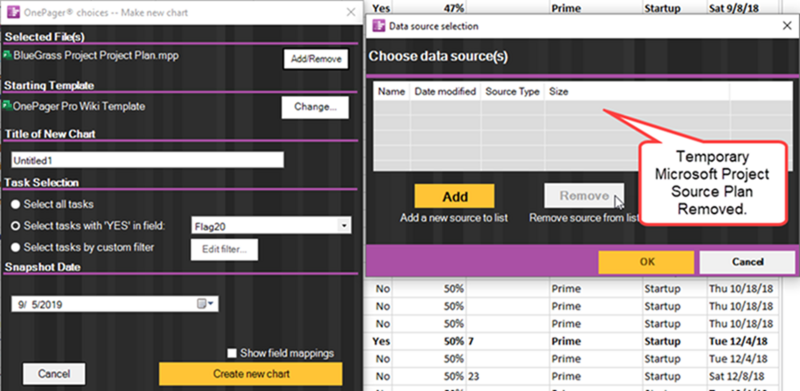Click the Source Type column header
This screenshot has width=800, height=391.
coord(512,92)
